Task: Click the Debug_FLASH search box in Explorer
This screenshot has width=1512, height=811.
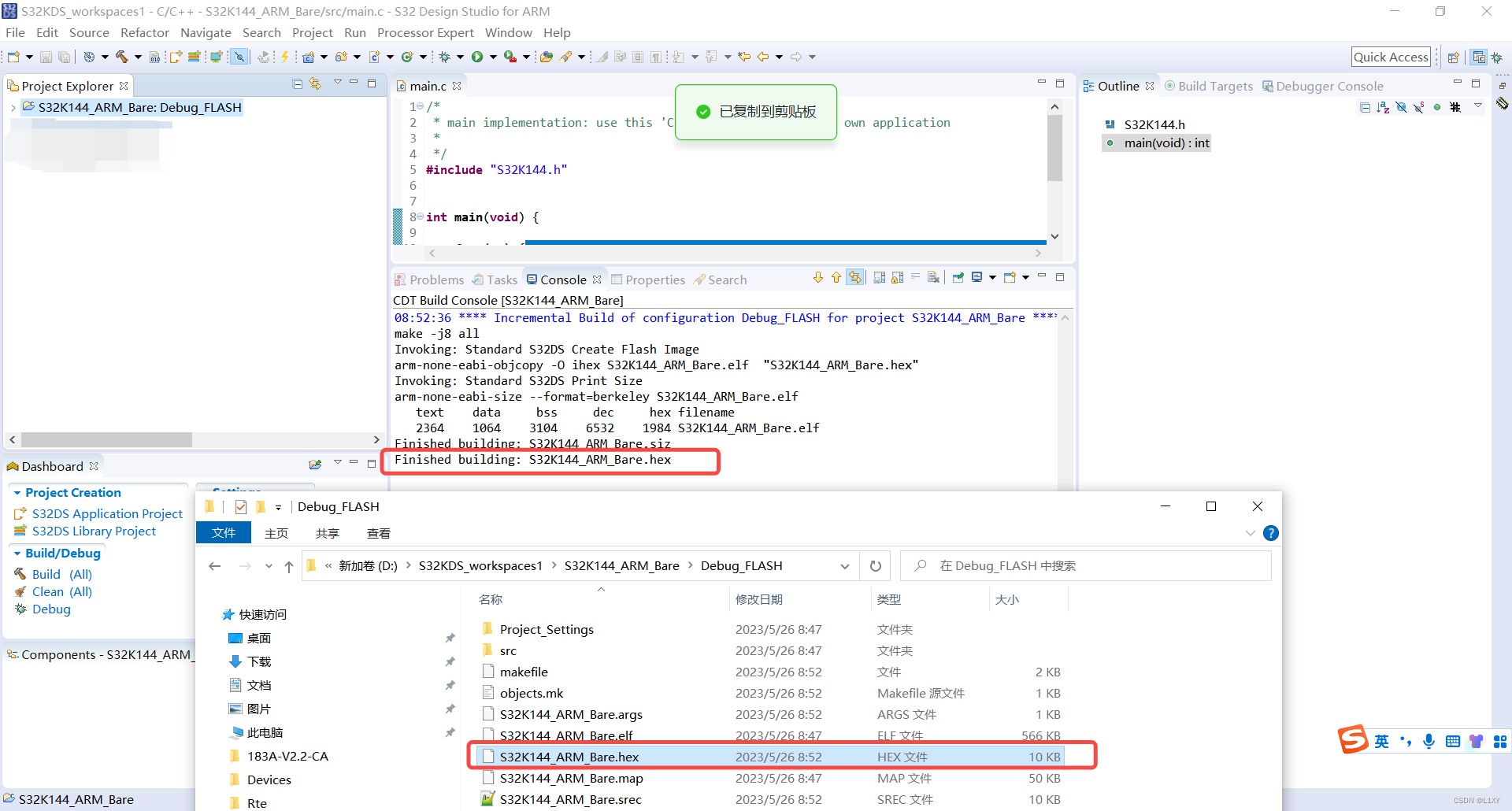Action: tap(1086, 566)
